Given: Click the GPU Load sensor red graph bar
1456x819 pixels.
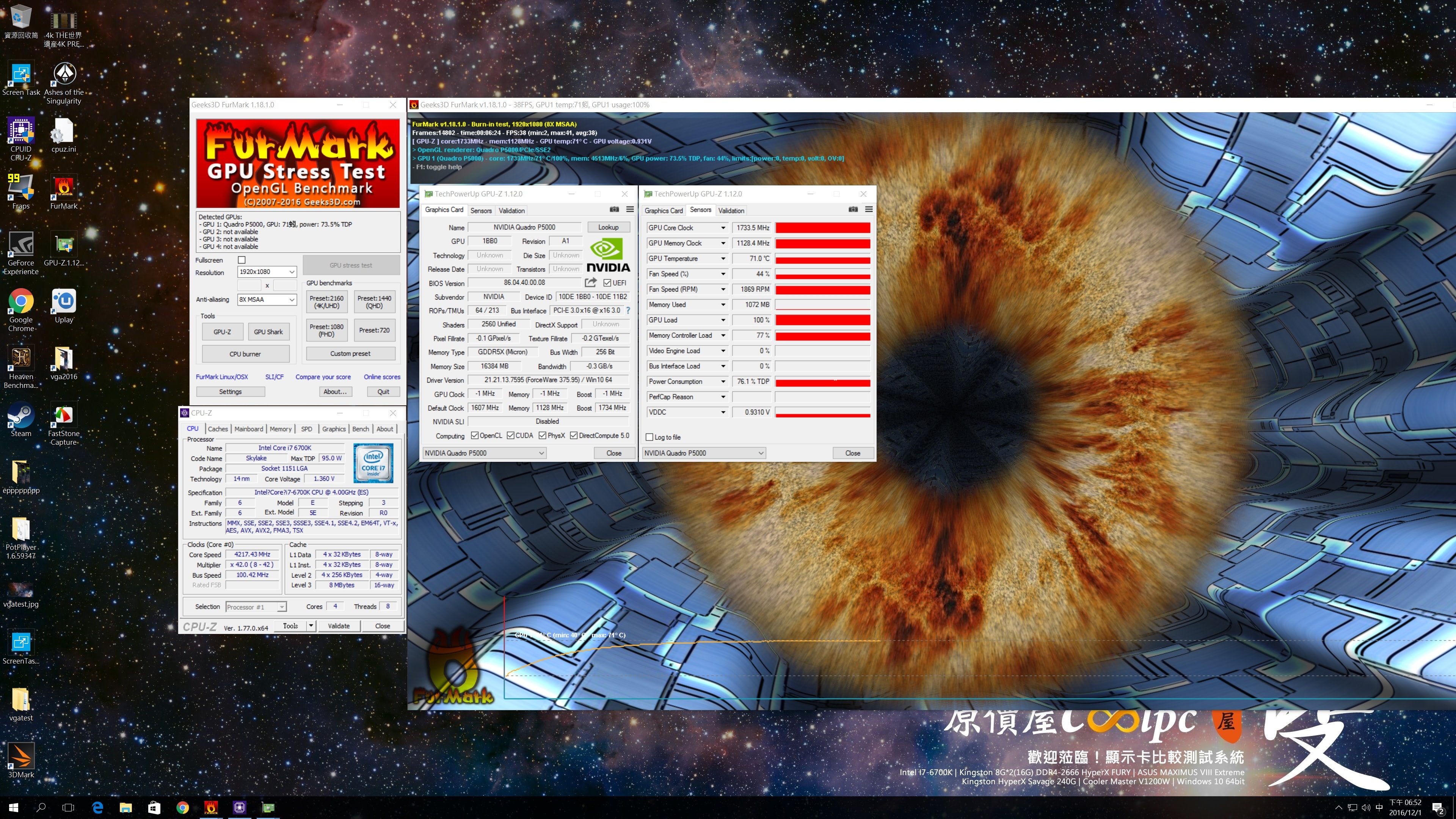Looking at the screenshot, I should 823,320.
